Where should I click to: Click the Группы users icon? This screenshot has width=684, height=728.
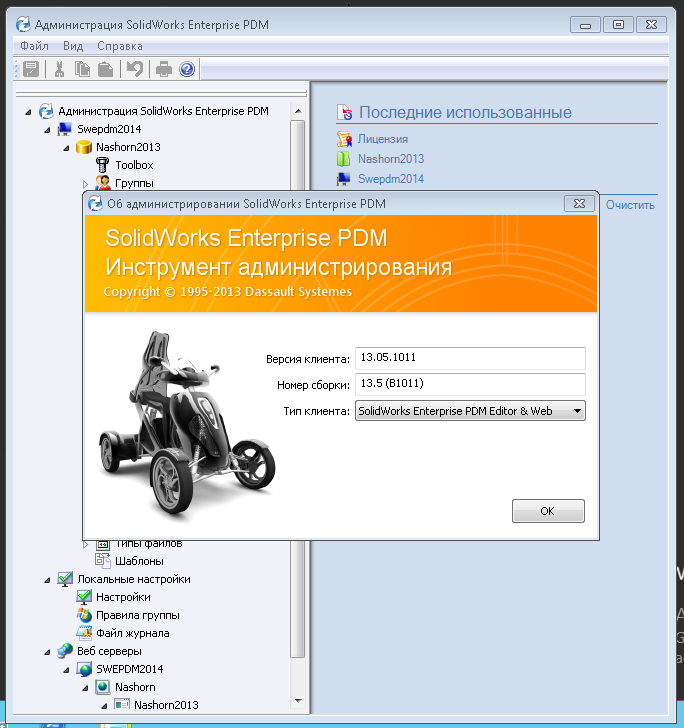click(103, 183)
